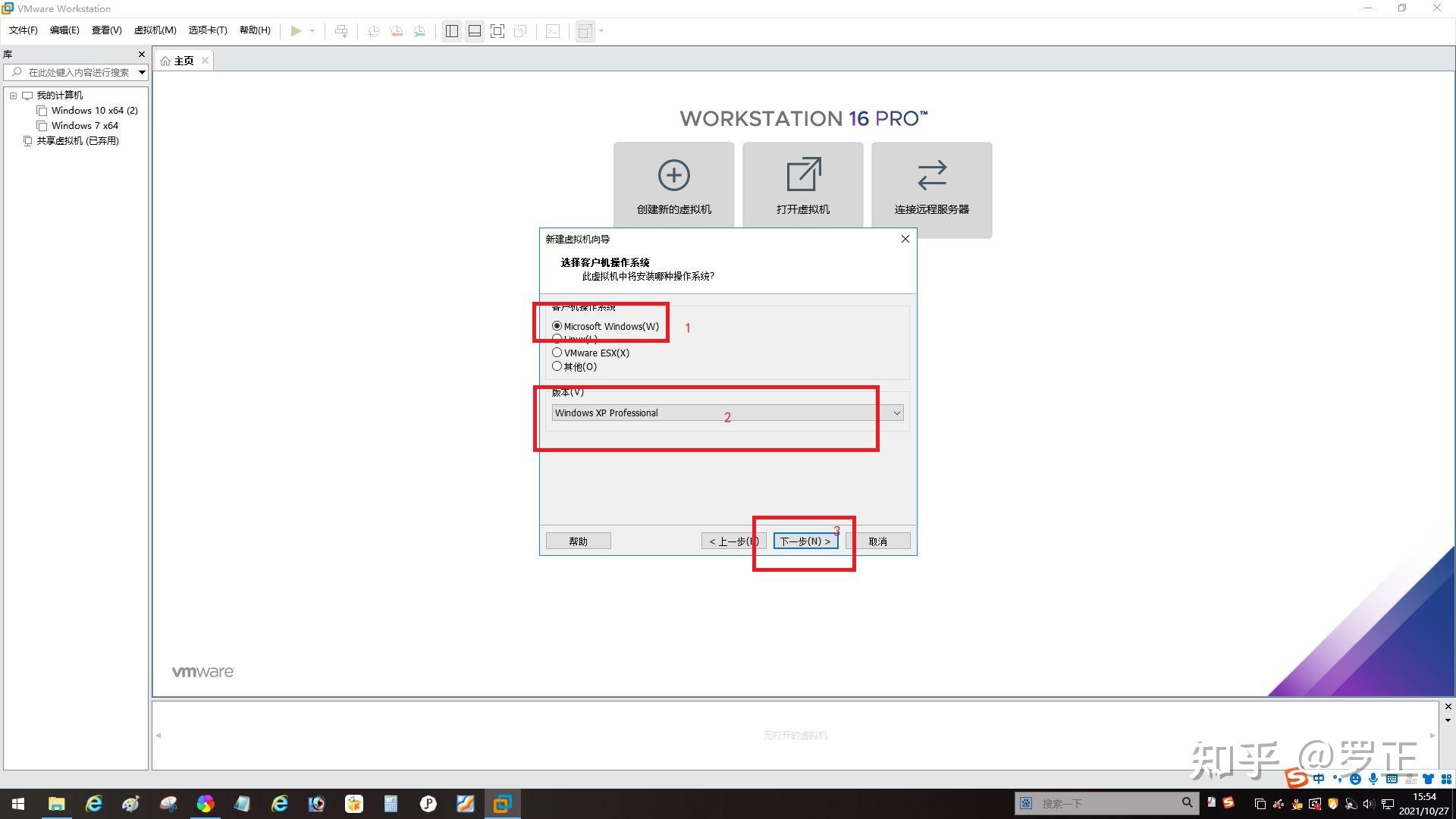Click the 取消 button in wizard

pos(877,541)
